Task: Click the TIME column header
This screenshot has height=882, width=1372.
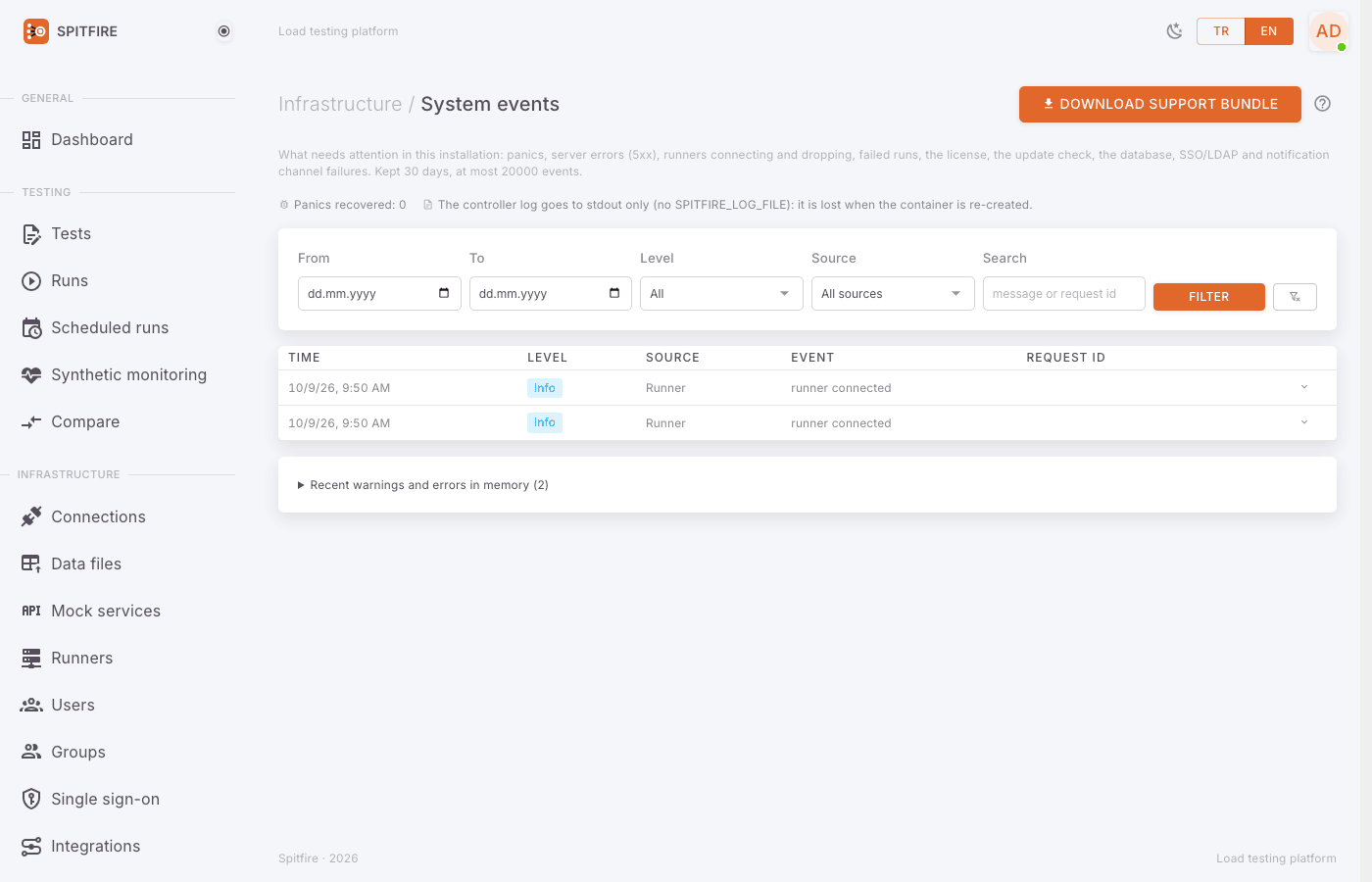Action: pos(305,358)
